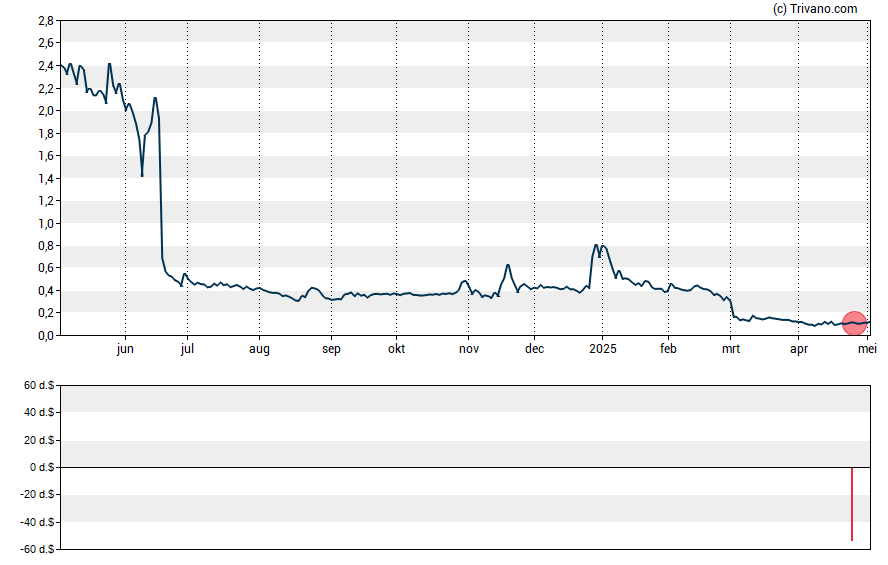Click the '1,8' price axis value

click(x=46, y=134)
